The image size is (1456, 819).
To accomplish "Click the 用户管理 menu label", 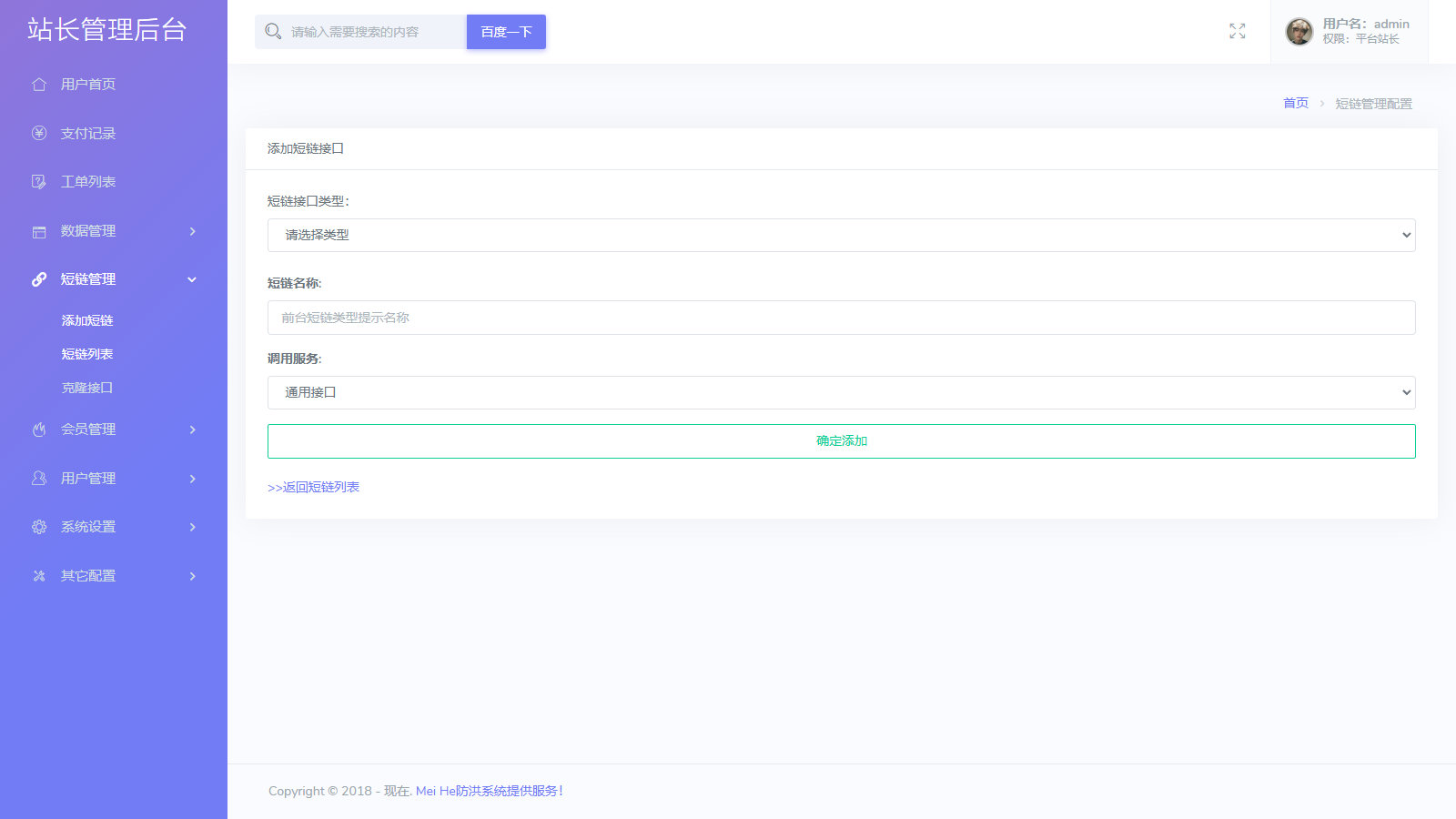I will pyautogui.click(x=88, y=479).
